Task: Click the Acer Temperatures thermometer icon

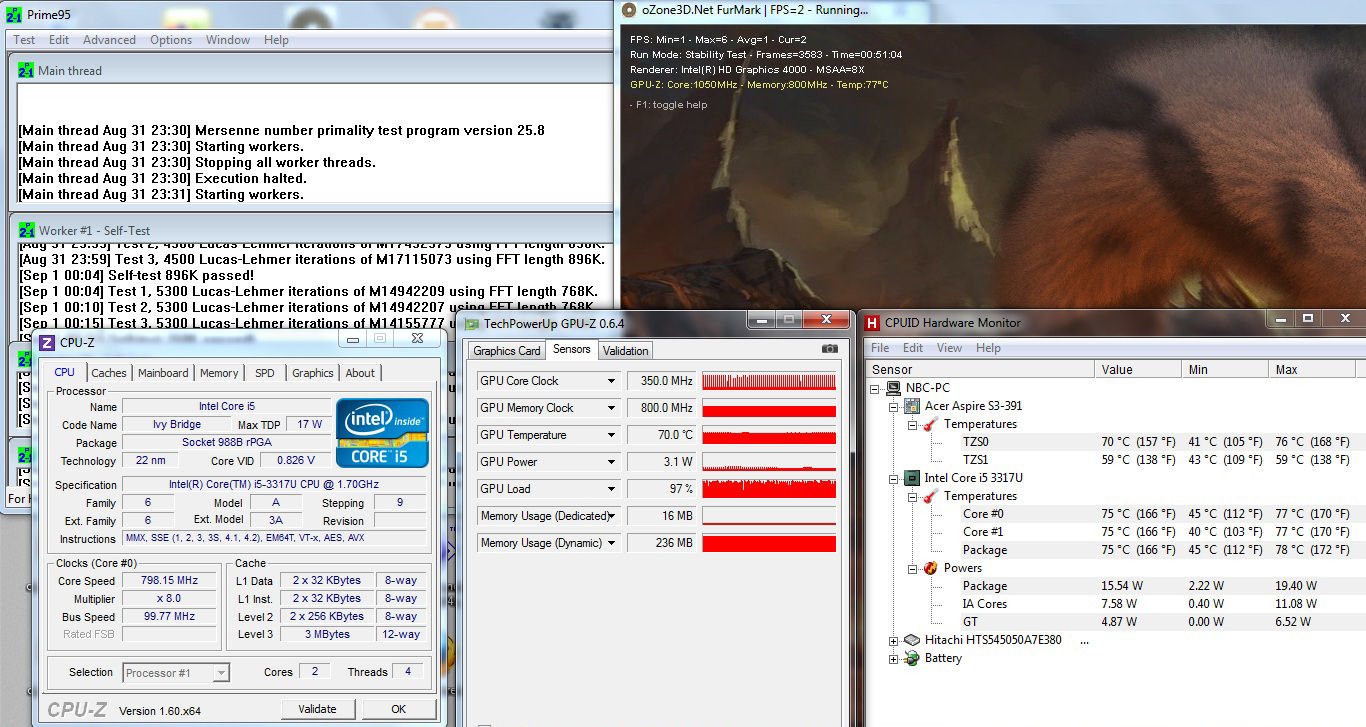Action: tap(930, 424)
